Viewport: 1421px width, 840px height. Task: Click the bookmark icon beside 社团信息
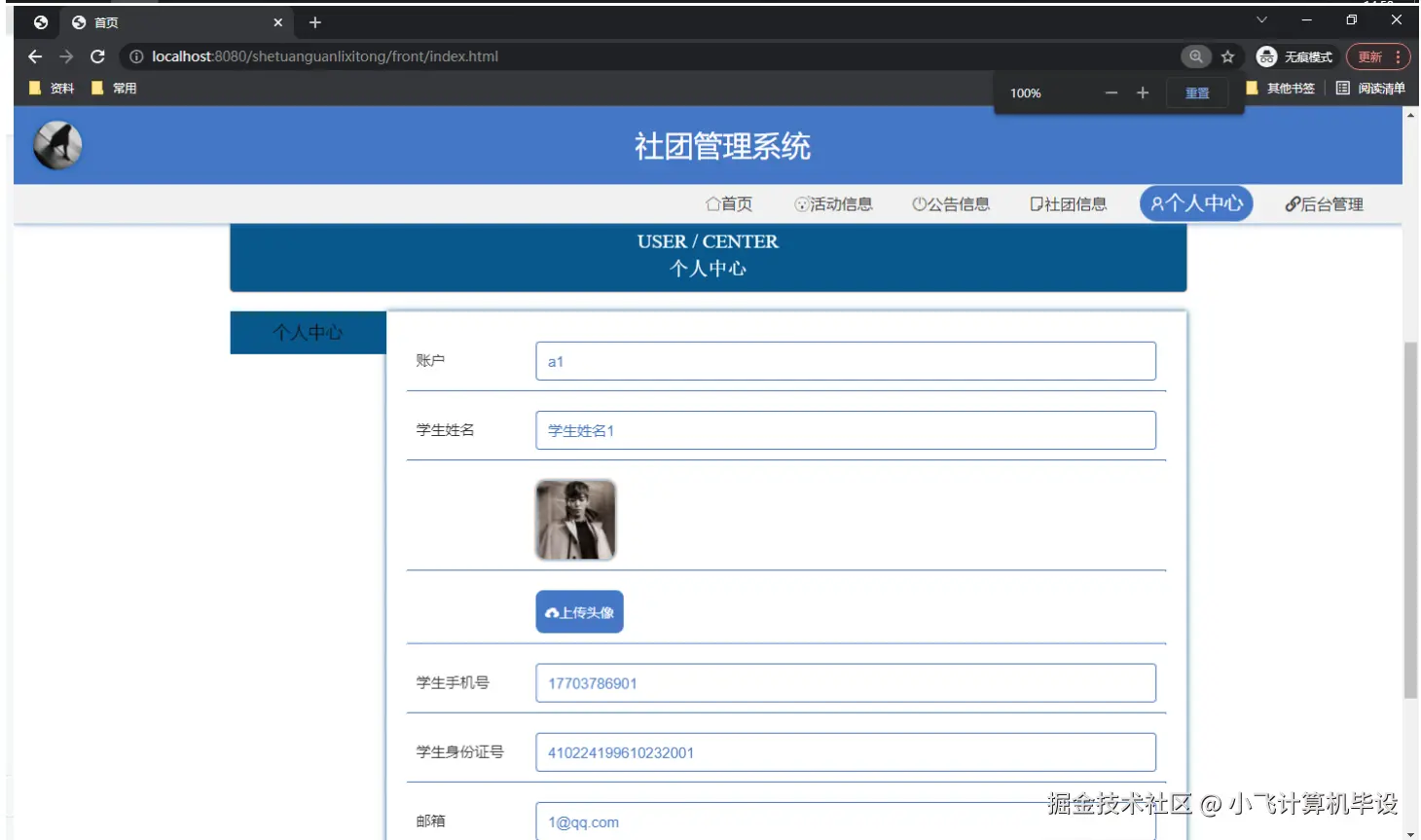coord(1035,202)
